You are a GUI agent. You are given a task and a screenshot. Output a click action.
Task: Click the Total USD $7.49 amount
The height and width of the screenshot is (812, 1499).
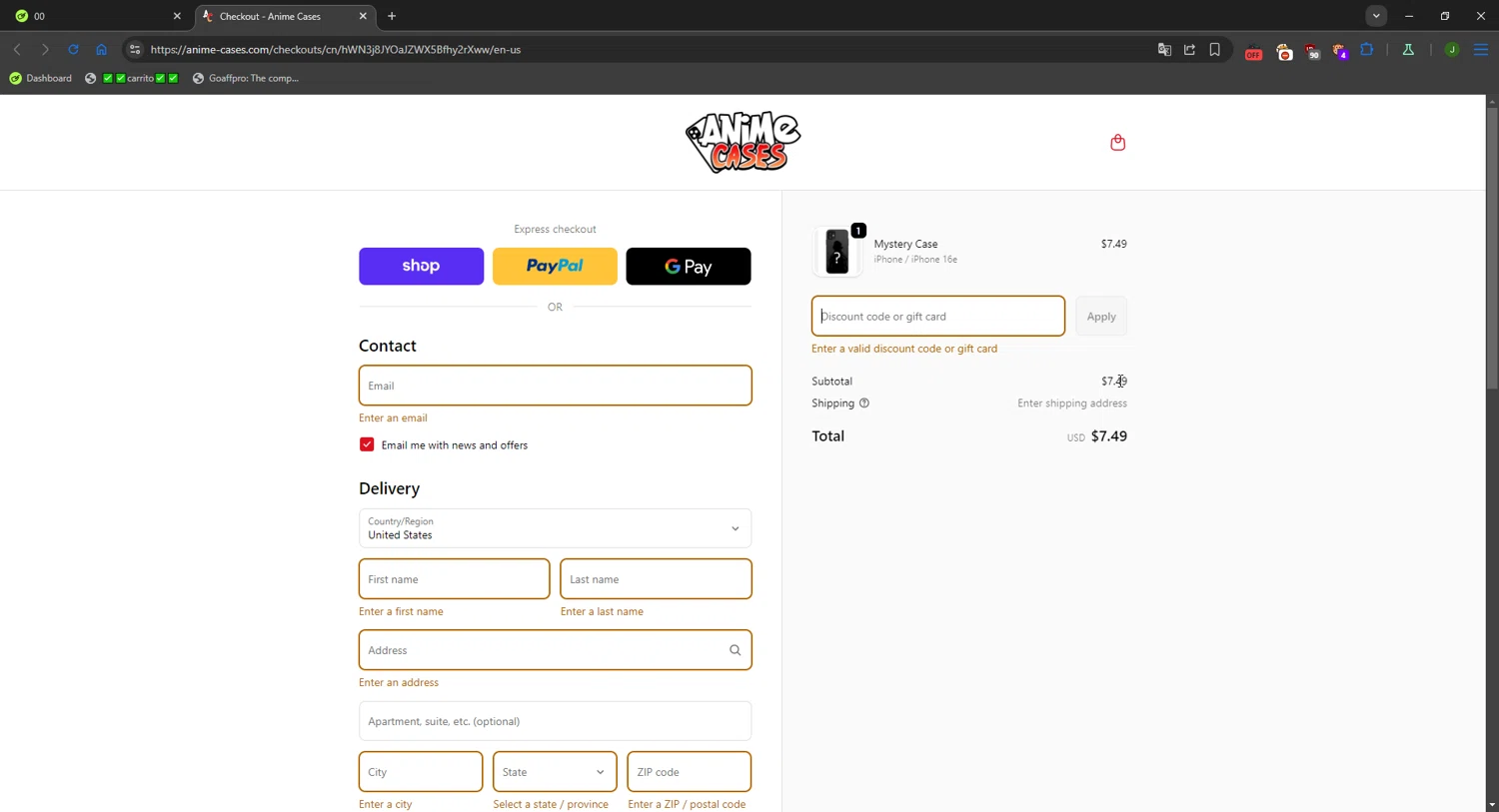[1096, 436]
